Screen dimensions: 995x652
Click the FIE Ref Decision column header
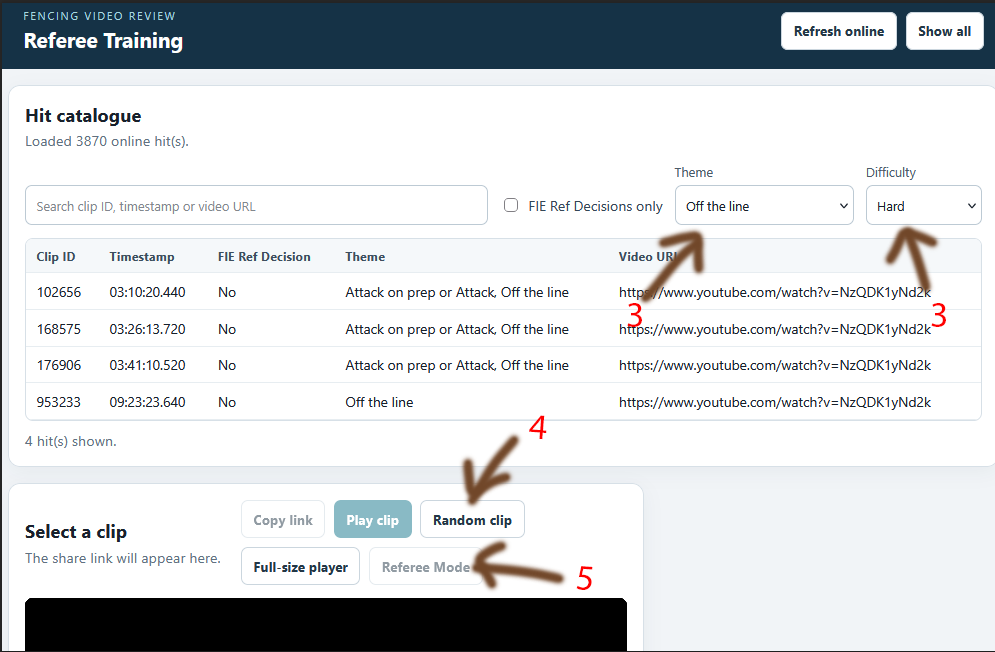pos(264,256)
